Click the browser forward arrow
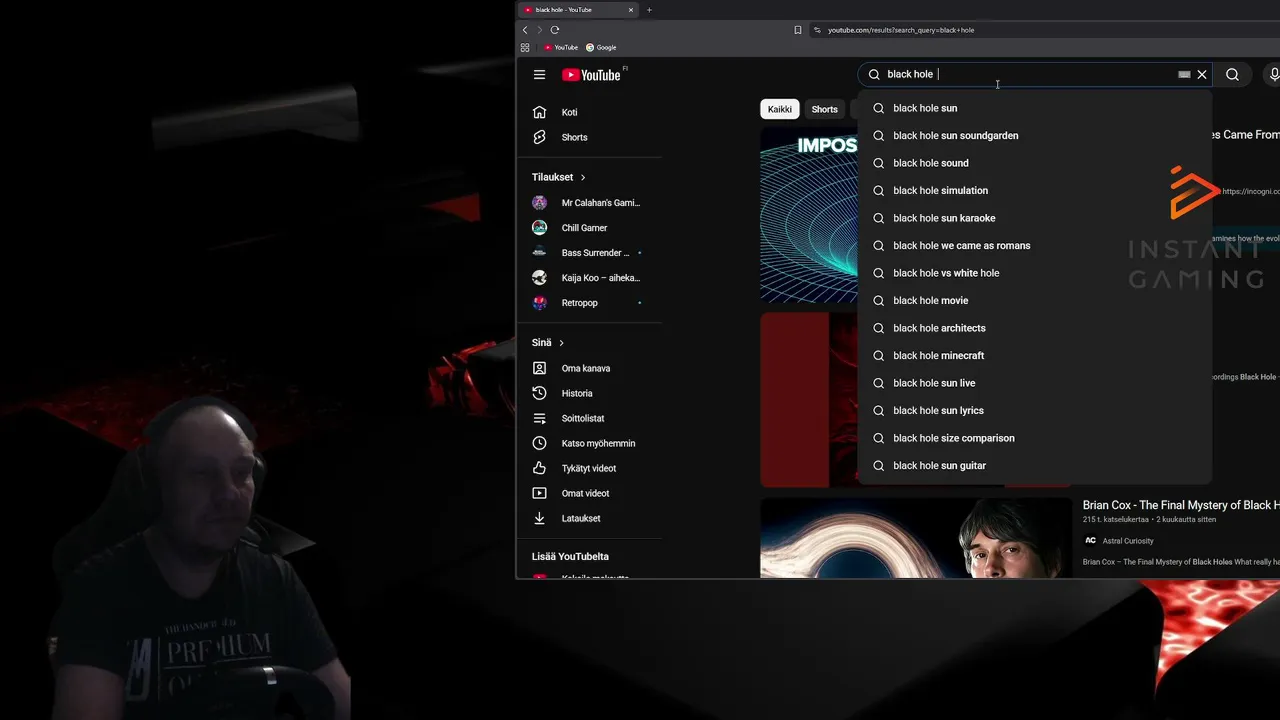1280x720 pixels. (x=539, y=30)
